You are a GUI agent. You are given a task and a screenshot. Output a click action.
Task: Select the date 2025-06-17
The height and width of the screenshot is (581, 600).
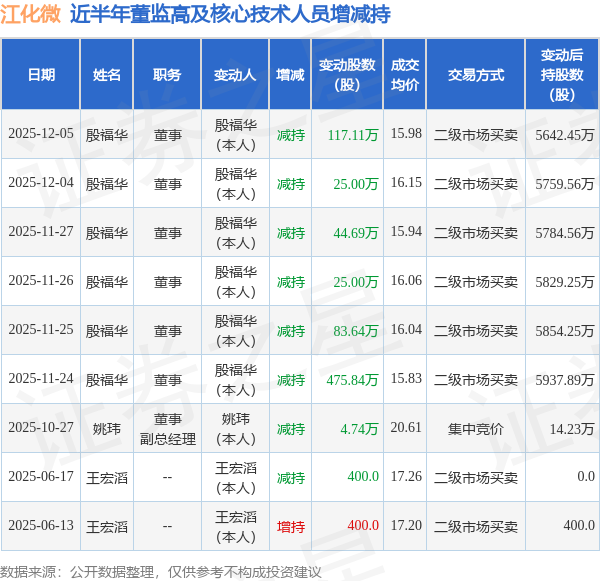pyautogui.click(x=41, y=477)
